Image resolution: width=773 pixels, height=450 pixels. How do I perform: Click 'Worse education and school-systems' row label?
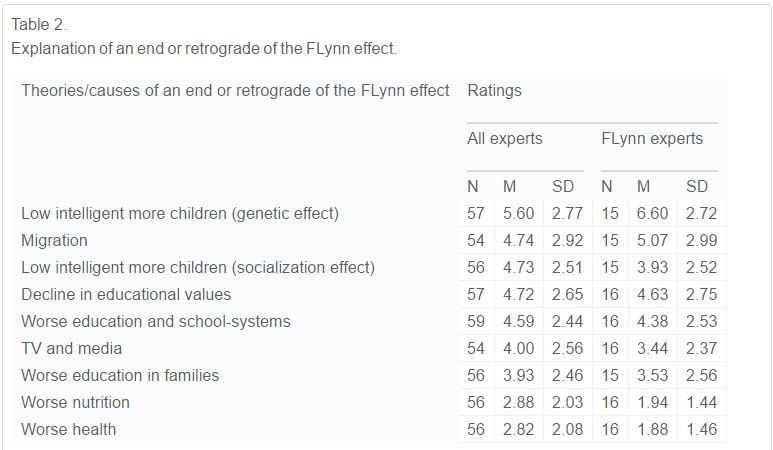(155, 321)
